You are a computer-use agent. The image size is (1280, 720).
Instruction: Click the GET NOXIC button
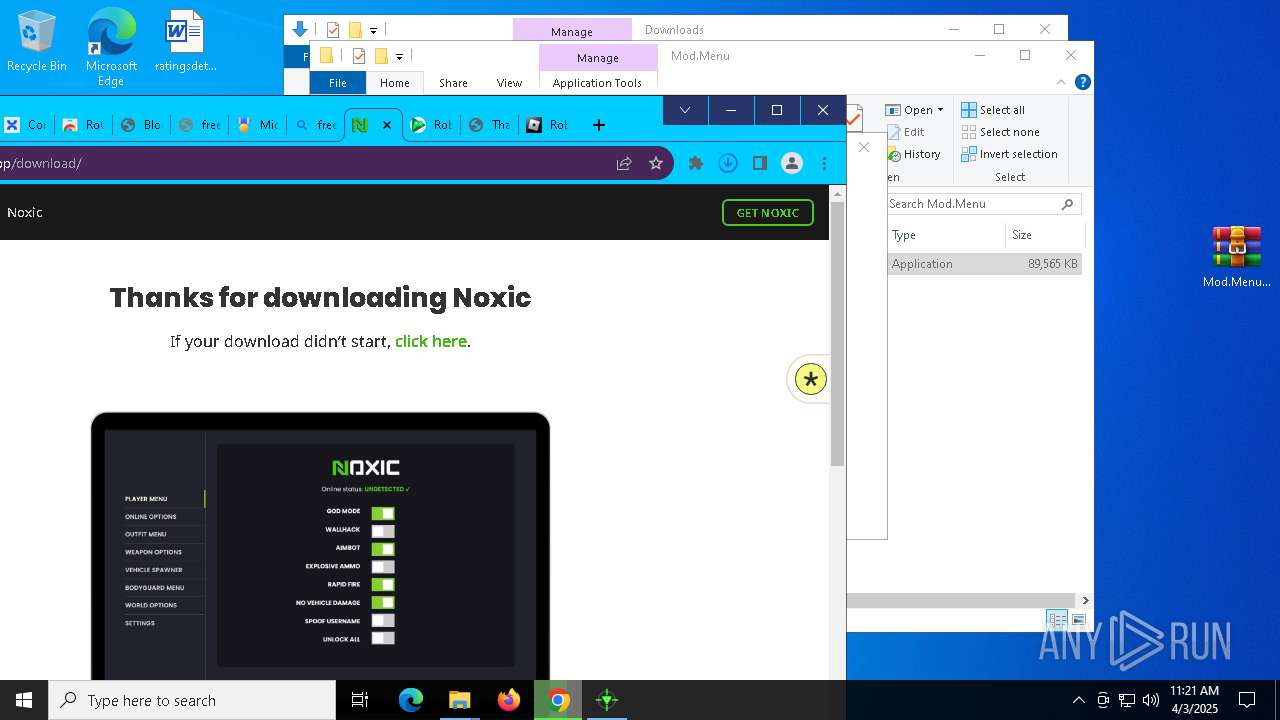click(768, 213)
